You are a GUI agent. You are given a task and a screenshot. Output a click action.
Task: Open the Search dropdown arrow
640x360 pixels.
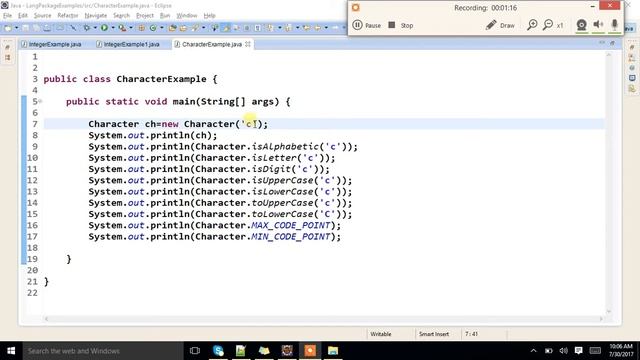[203, 28]
